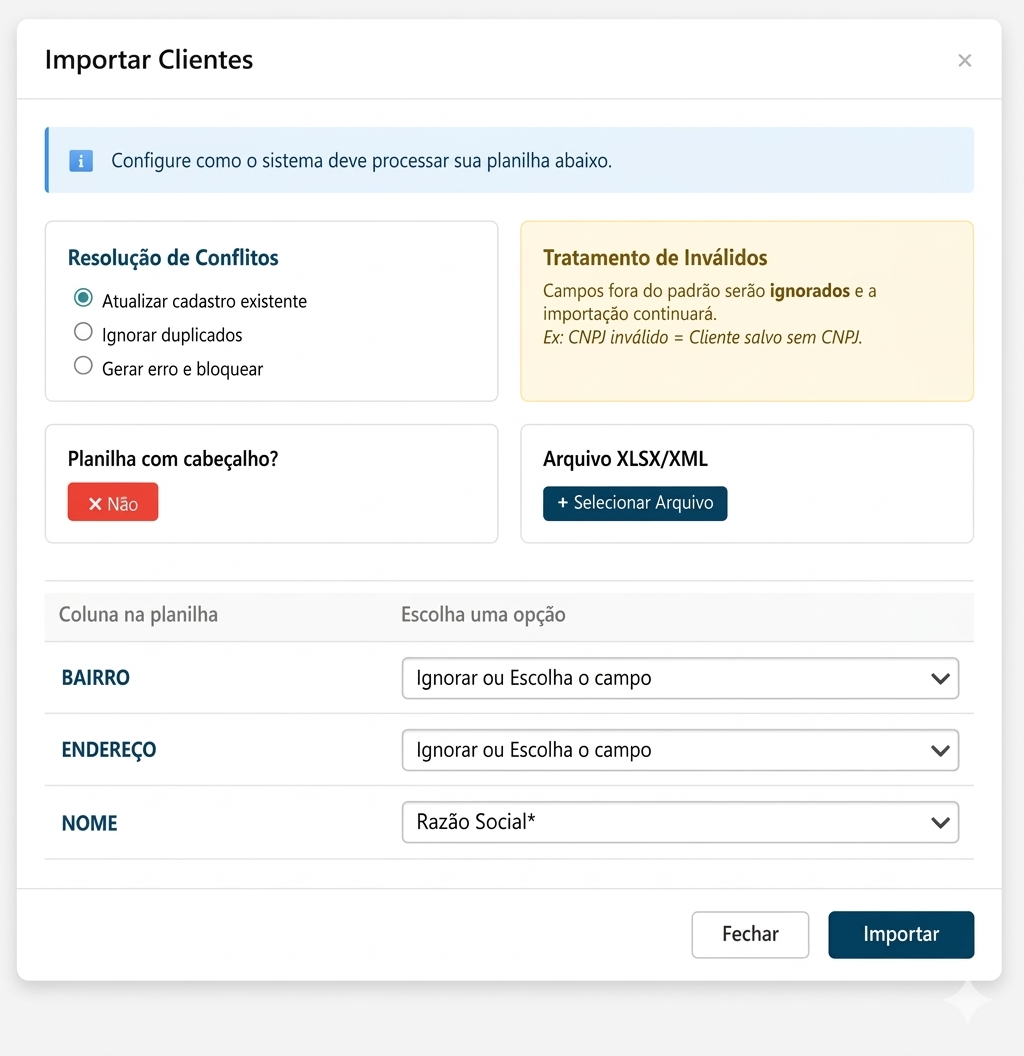Select 'Ignorar duplicados' radio option
Viewport: 1024px width, 1056px height.
click(84, 333)
